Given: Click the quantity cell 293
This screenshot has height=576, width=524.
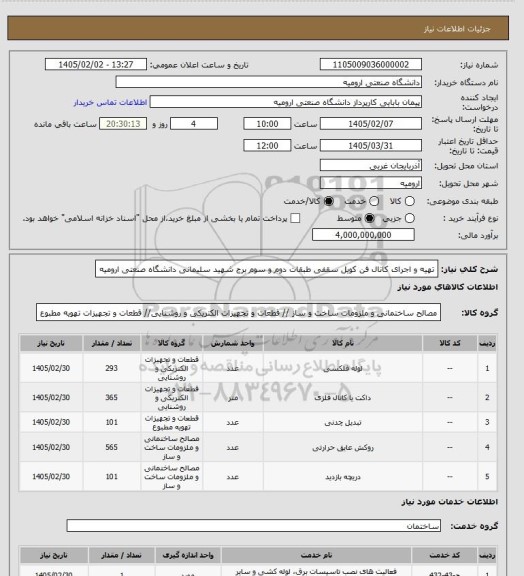Looking at the screenshot, I should pyautogui.click(x=112, y=368).
